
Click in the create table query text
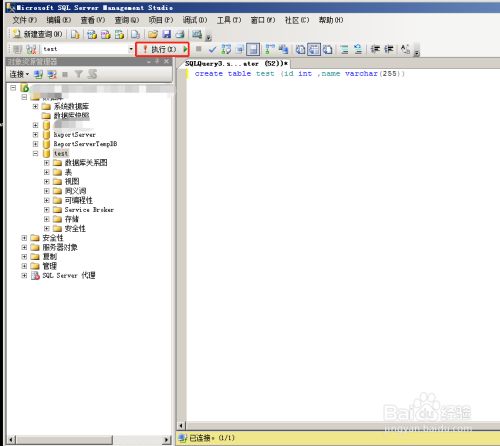coord(299,73)
